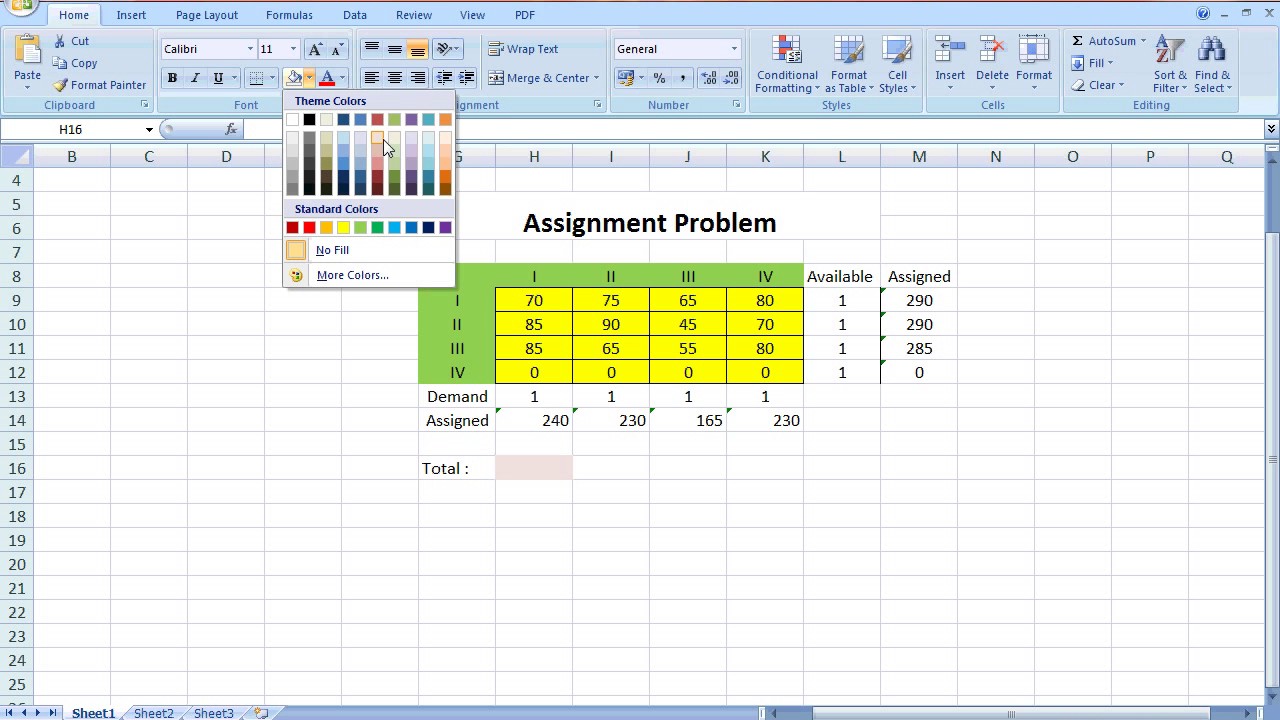Open Find & Select binoculars menu

1212,65
